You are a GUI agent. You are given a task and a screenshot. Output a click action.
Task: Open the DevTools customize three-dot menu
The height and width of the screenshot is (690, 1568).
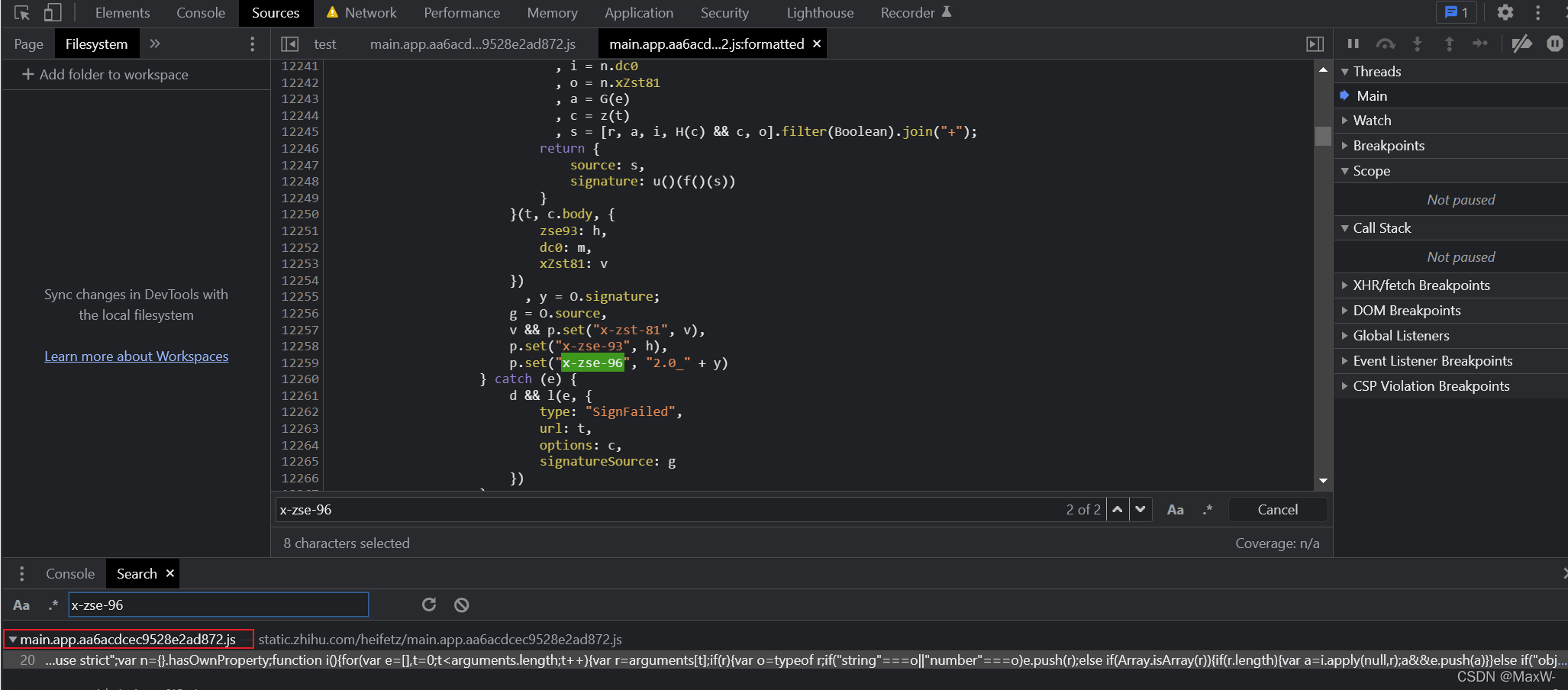tap(1538, 12)
